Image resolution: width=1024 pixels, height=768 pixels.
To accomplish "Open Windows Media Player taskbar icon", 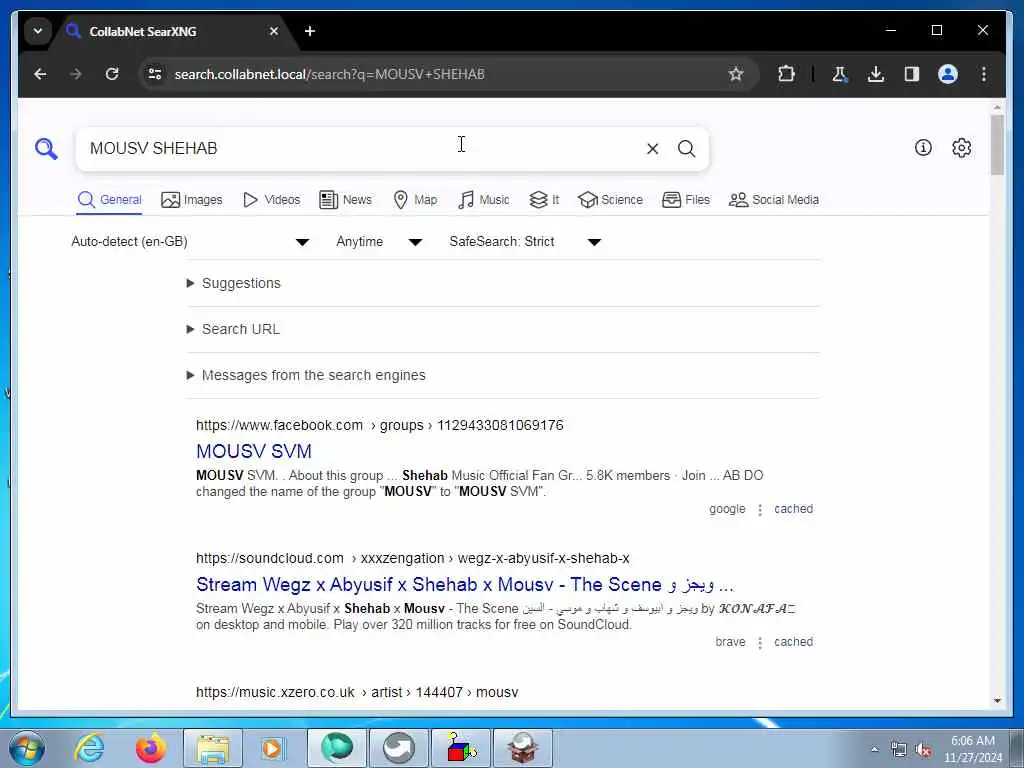I will coord(272,748).
